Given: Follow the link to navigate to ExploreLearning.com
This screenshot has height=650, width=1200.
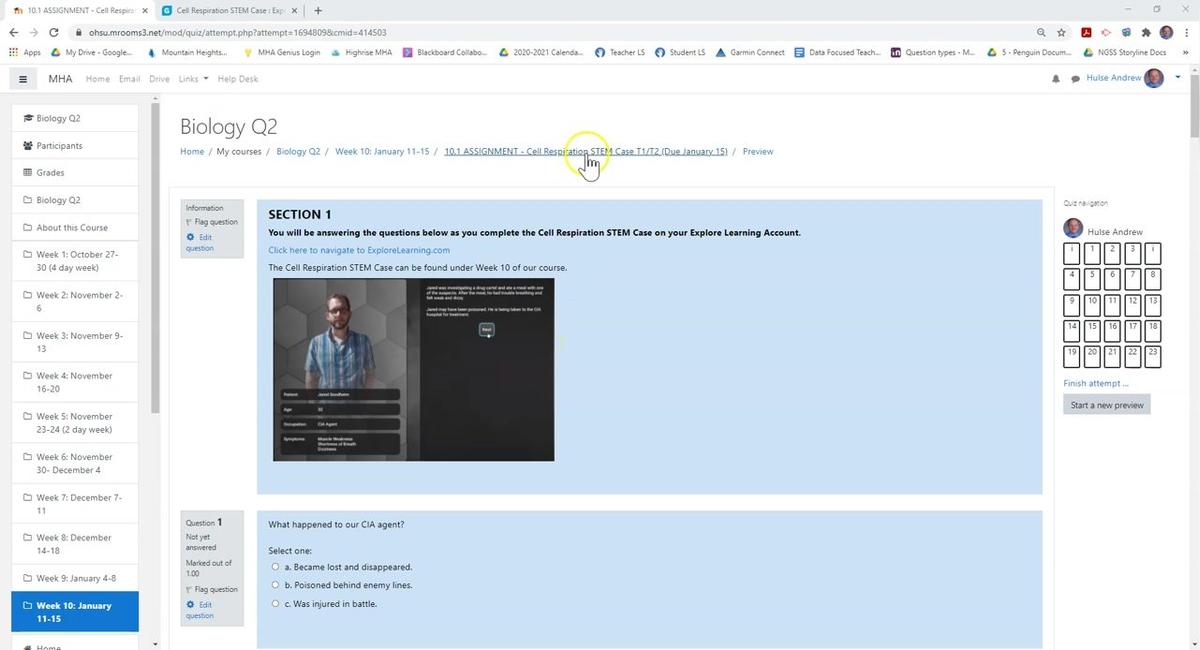Looking at the screenshot, I should pyautogui.click(x=359, y=250).
